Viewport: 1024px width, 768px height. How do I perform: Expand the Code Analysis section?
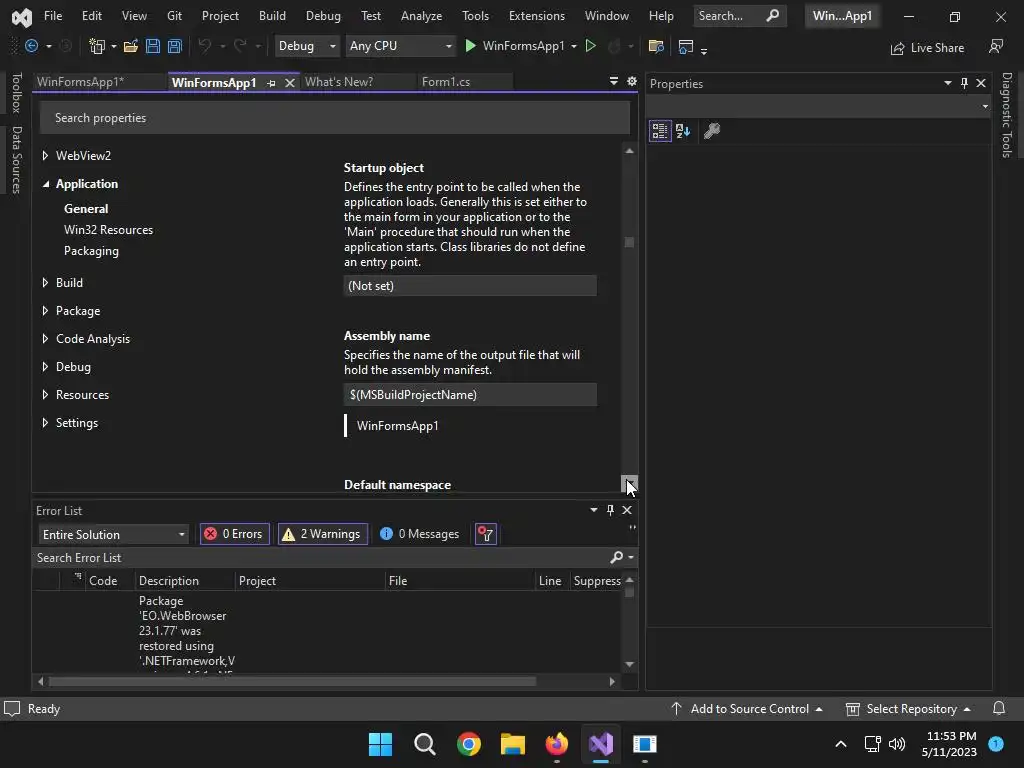[45, 339]
